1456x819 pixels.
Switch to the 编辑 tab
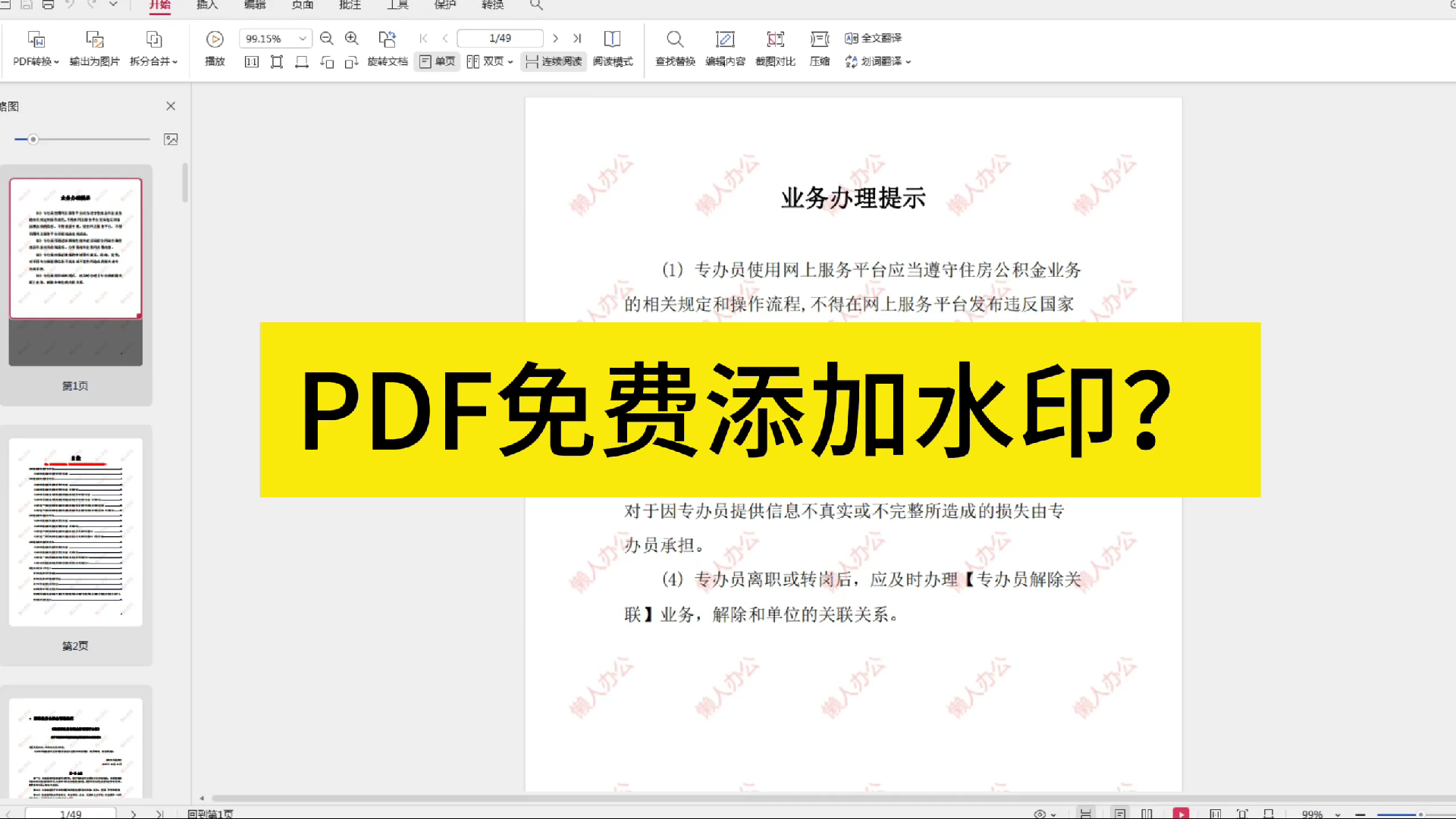coord(255,5)
